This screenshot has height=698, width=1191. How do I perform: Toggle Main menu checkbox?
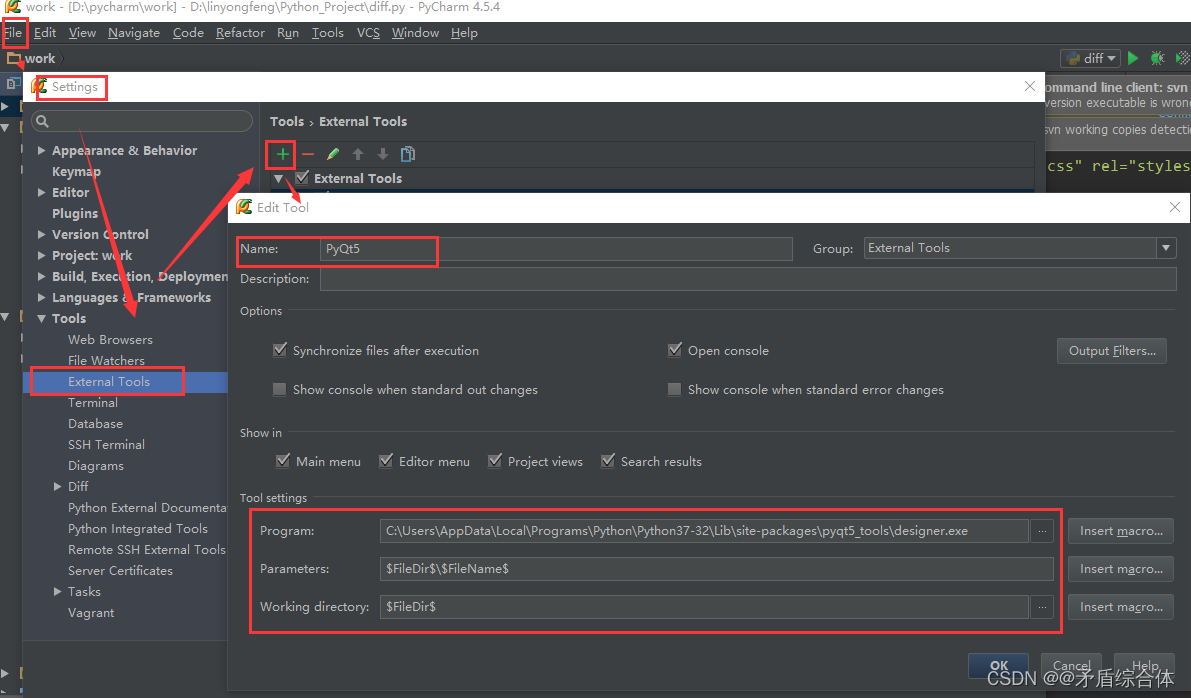(283, 460)
